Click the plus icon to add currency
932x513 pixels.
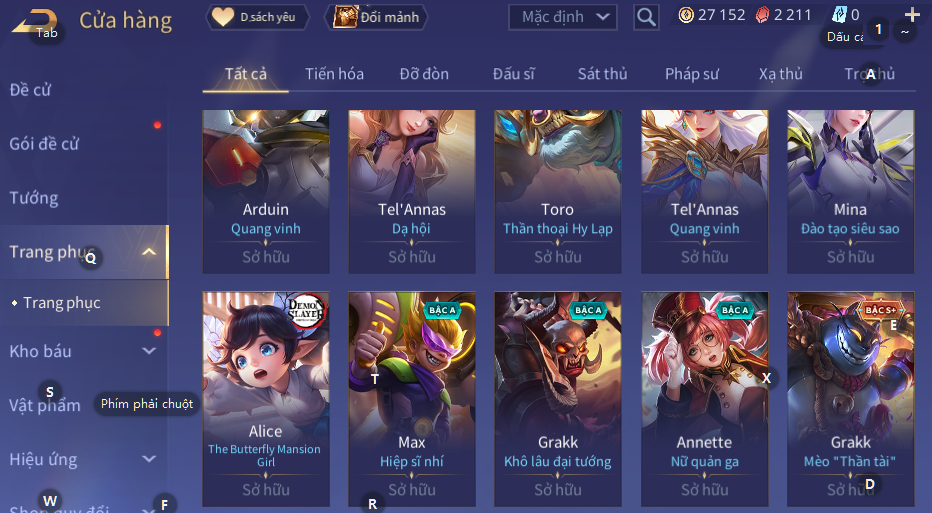coord(912,14)
